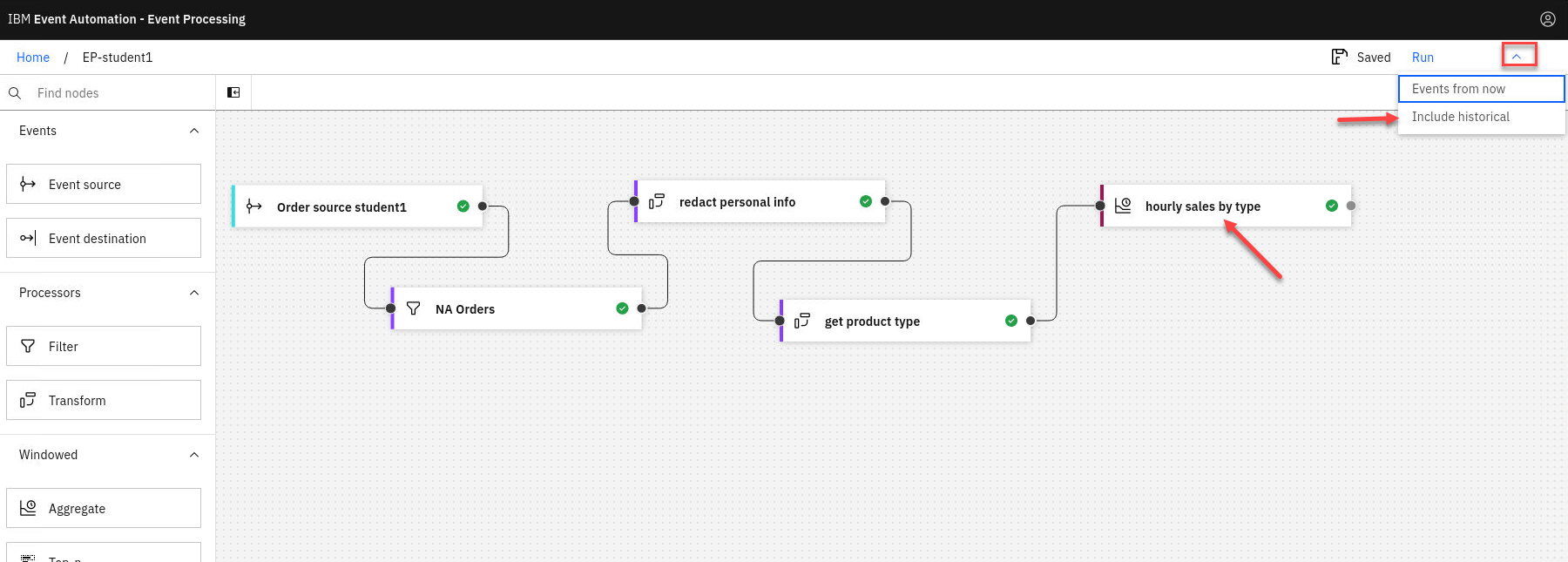The image size is (1568, 562).
Task: Click the user profile avatar icon
Action: [1547, 19]
